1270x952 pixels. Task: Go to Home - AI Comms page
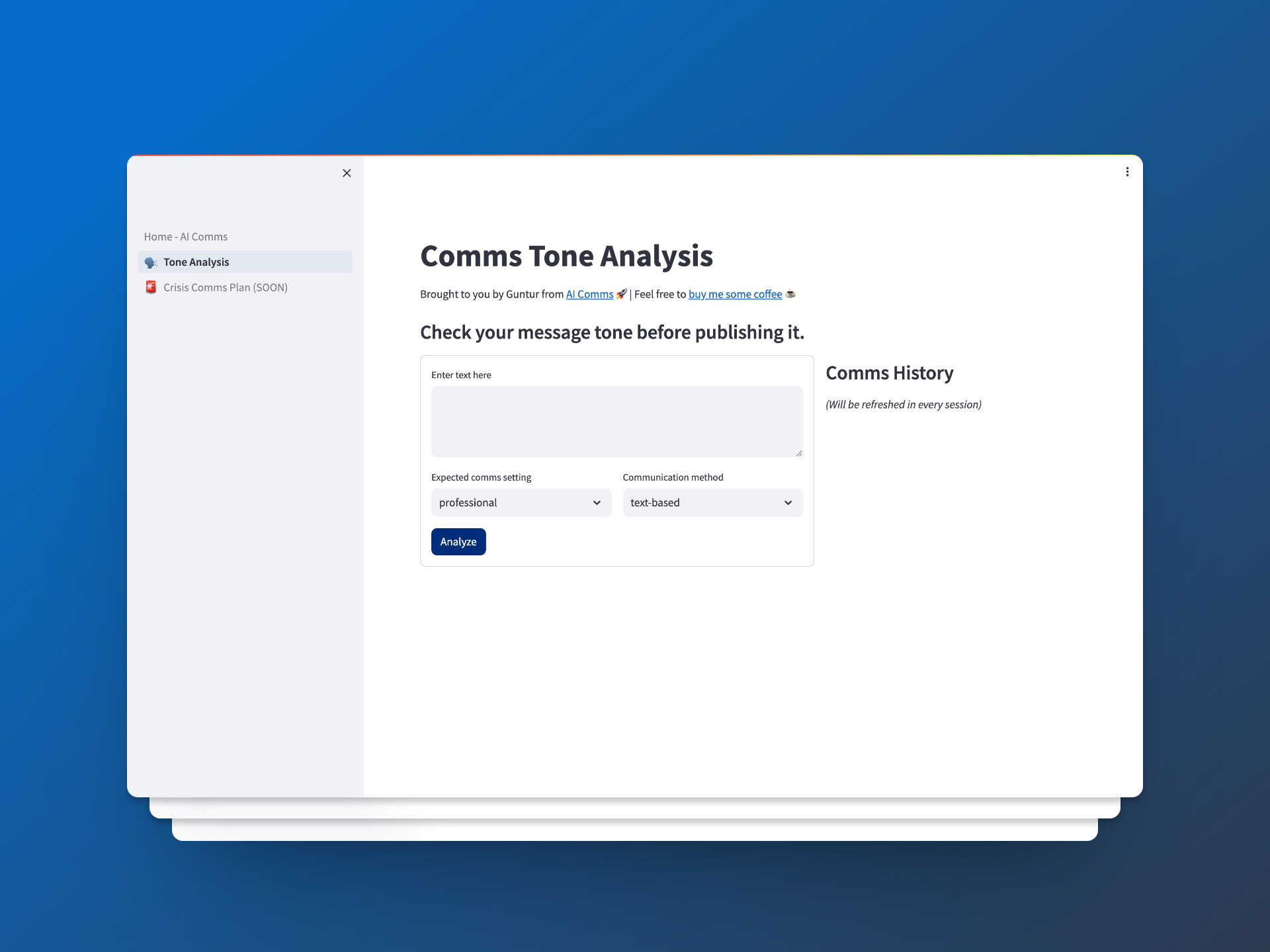(x=186, y=237)
